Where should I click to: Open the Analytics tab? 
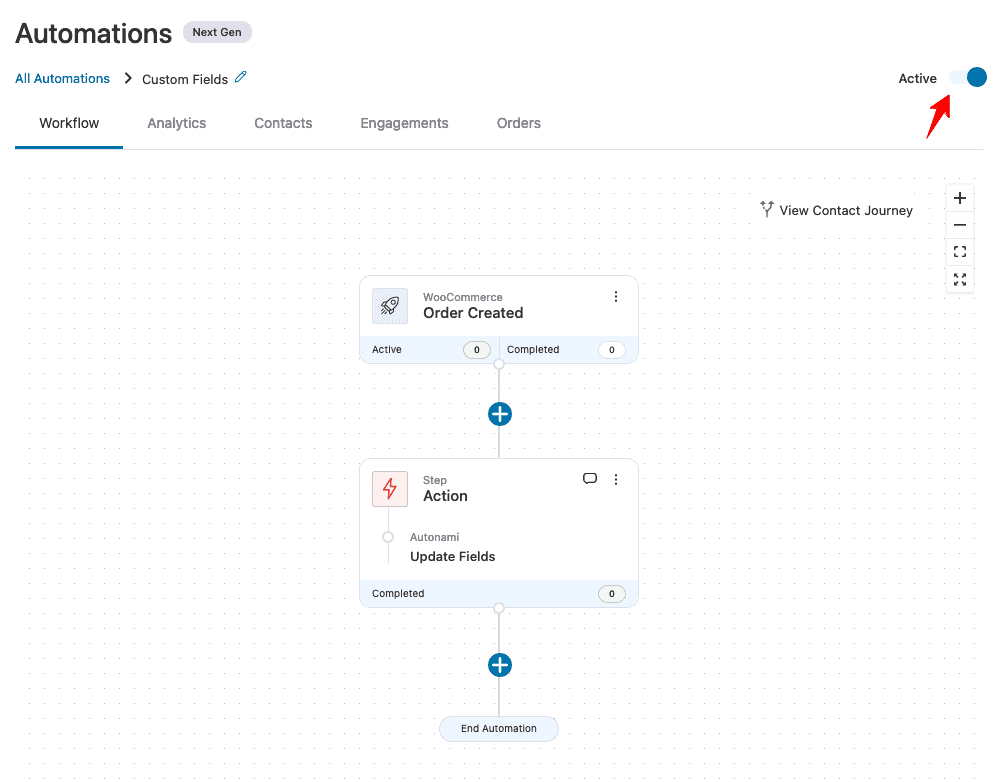tap(177, 123)
